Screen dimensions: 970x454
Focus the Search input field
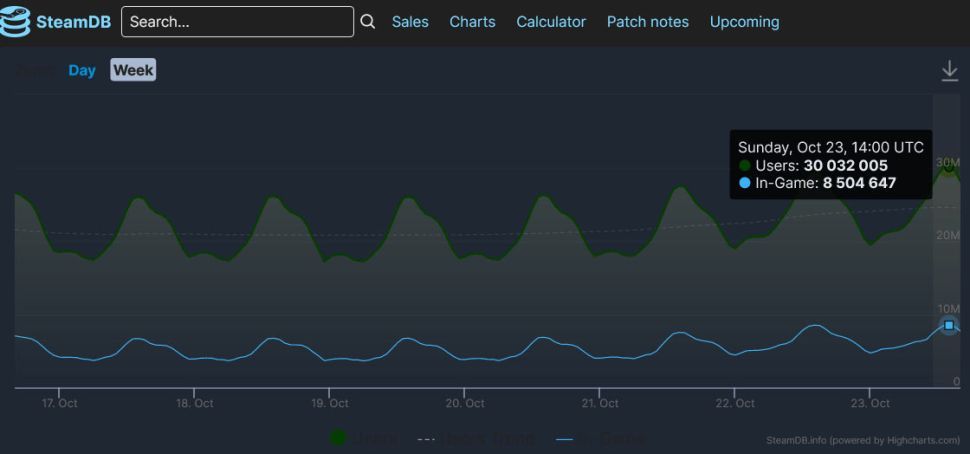(x=238, y=22)
